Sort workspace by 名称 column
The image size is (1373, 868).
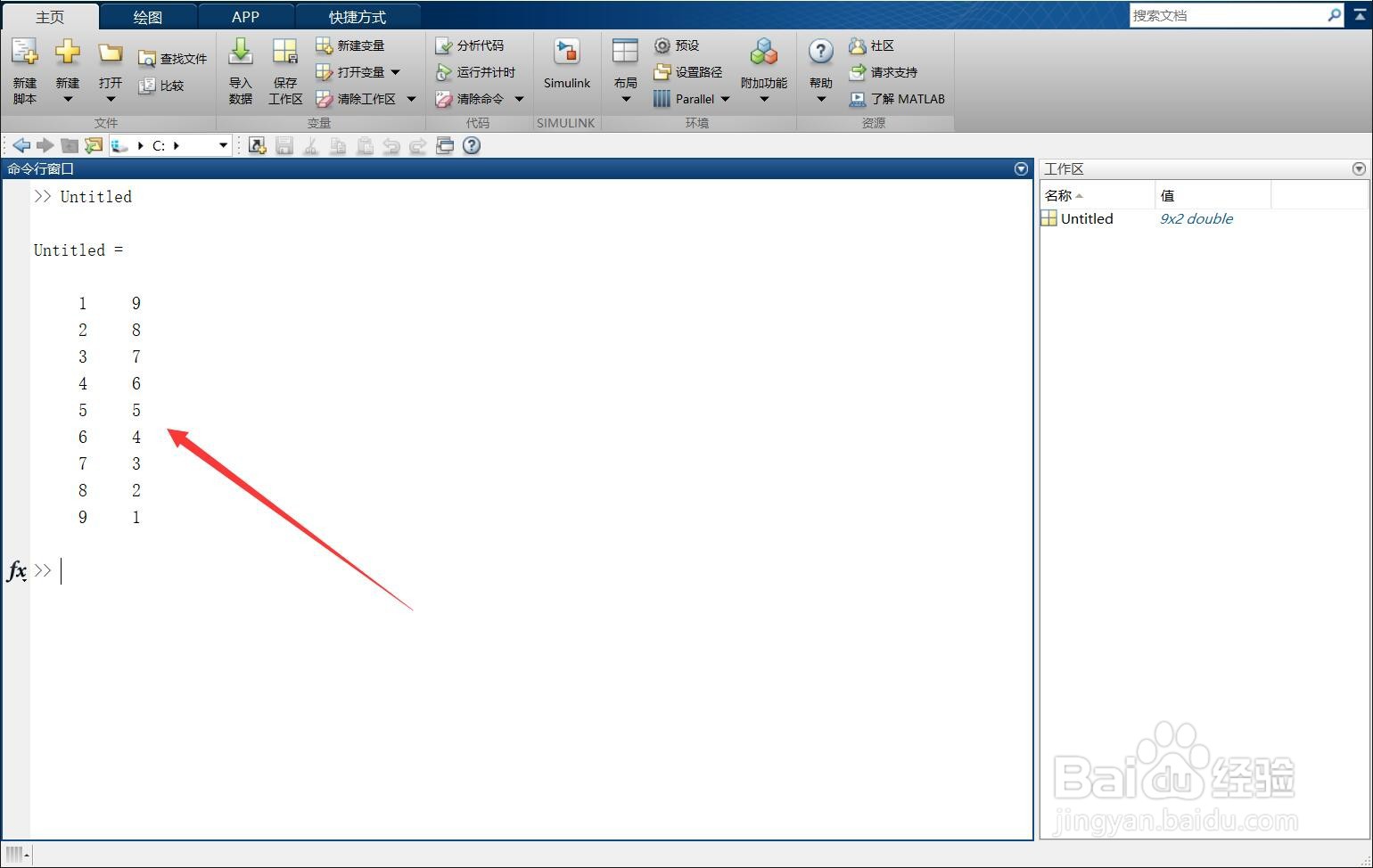click(x=1098, y=195)
